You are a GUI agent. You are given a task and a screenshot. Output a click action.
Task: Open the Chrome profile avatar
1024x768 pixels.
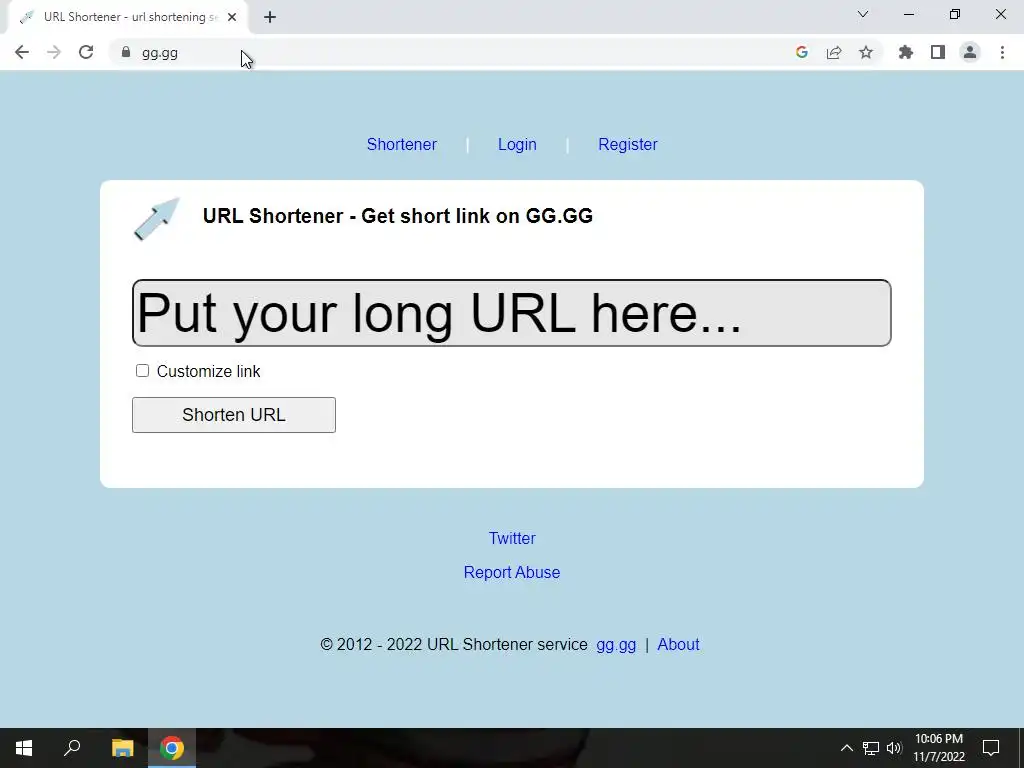970,52
